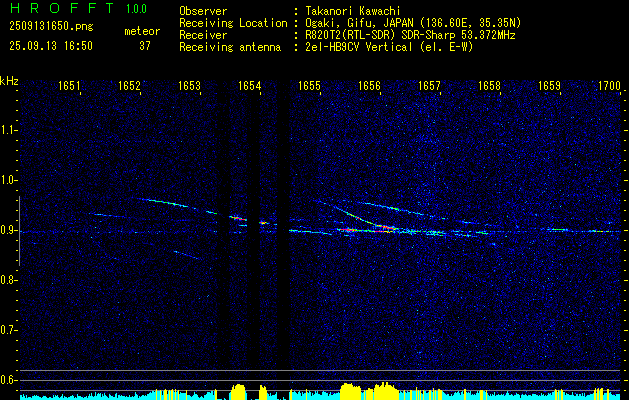Click R820T2(RTL-SDR) SDR-Sharp 53.372MHz text
This screenshot has height=400, width=629.
coord(410,35)
